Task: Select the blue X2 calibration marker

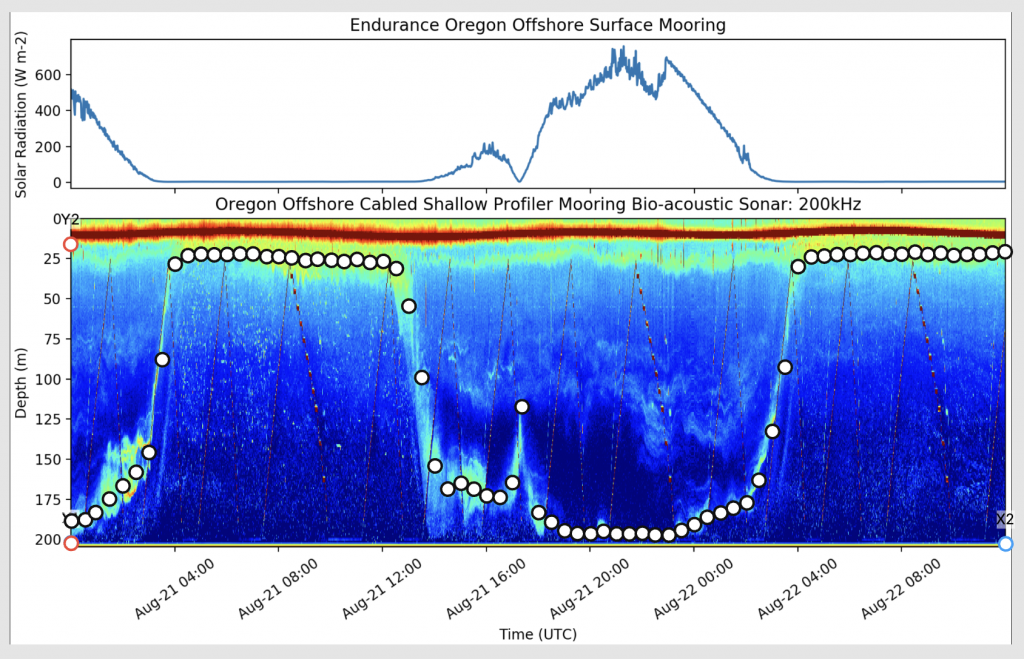Action: tap(1006, 543)
